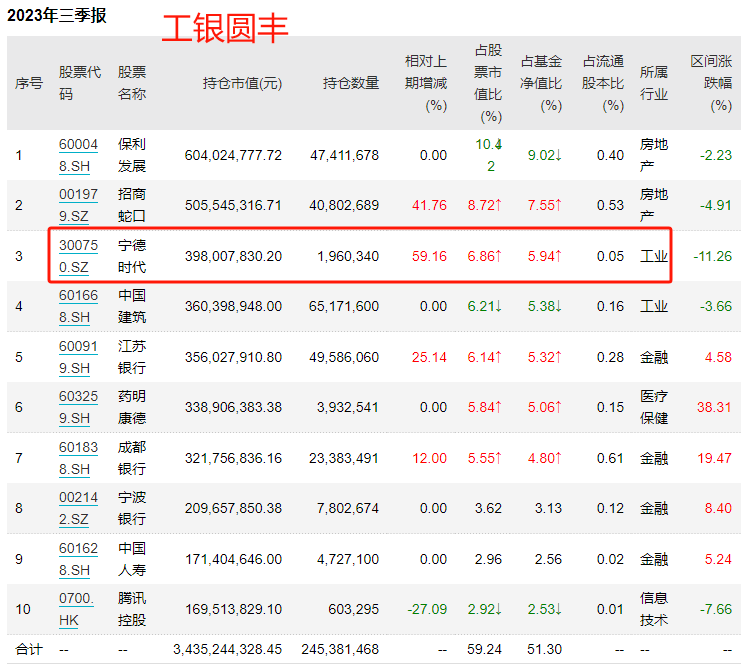Image resolution: width=741 pixels, height=664 pixels.
Task: Click the 2023年三季报 title
Action: pos(57,16)
